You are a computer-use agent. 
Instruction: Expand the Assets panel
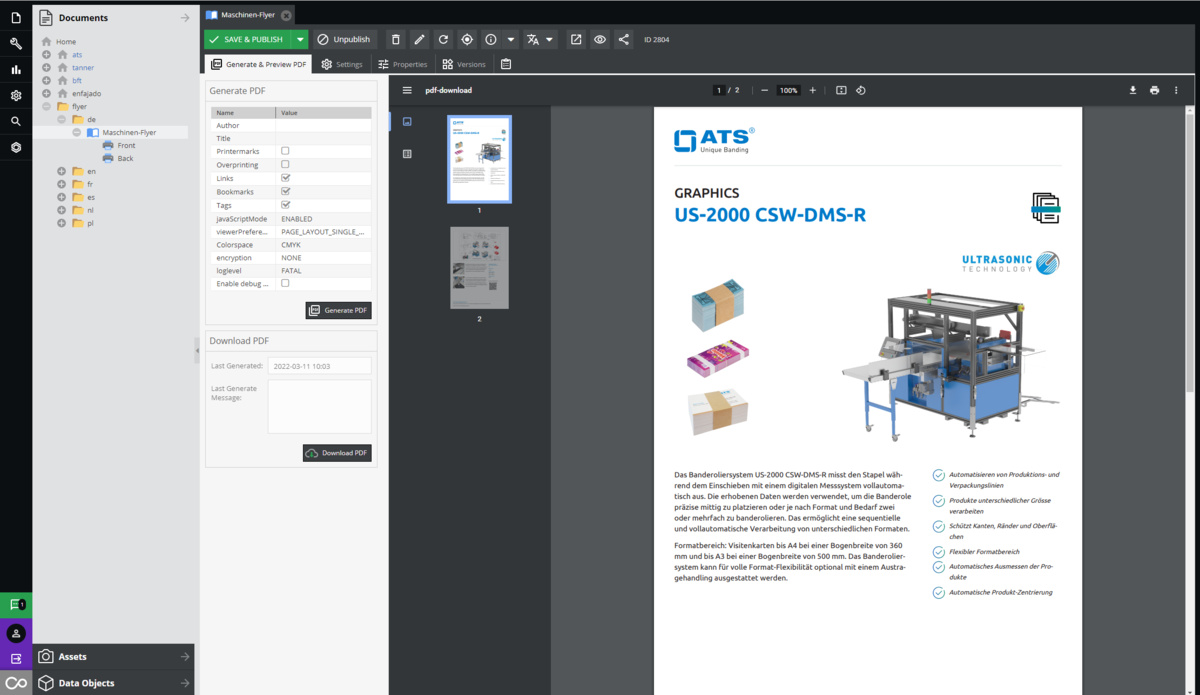[x=113, y=657]
